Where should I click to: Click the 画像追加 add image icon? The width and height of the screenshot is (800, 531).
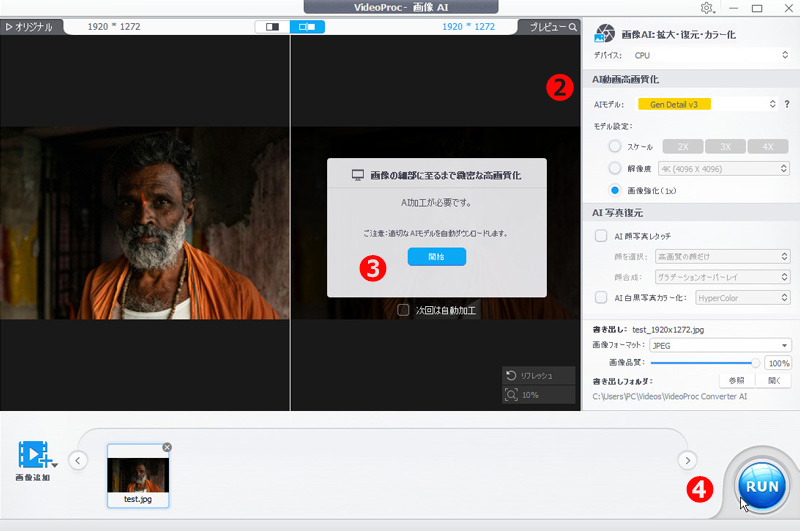coord(35,457)
